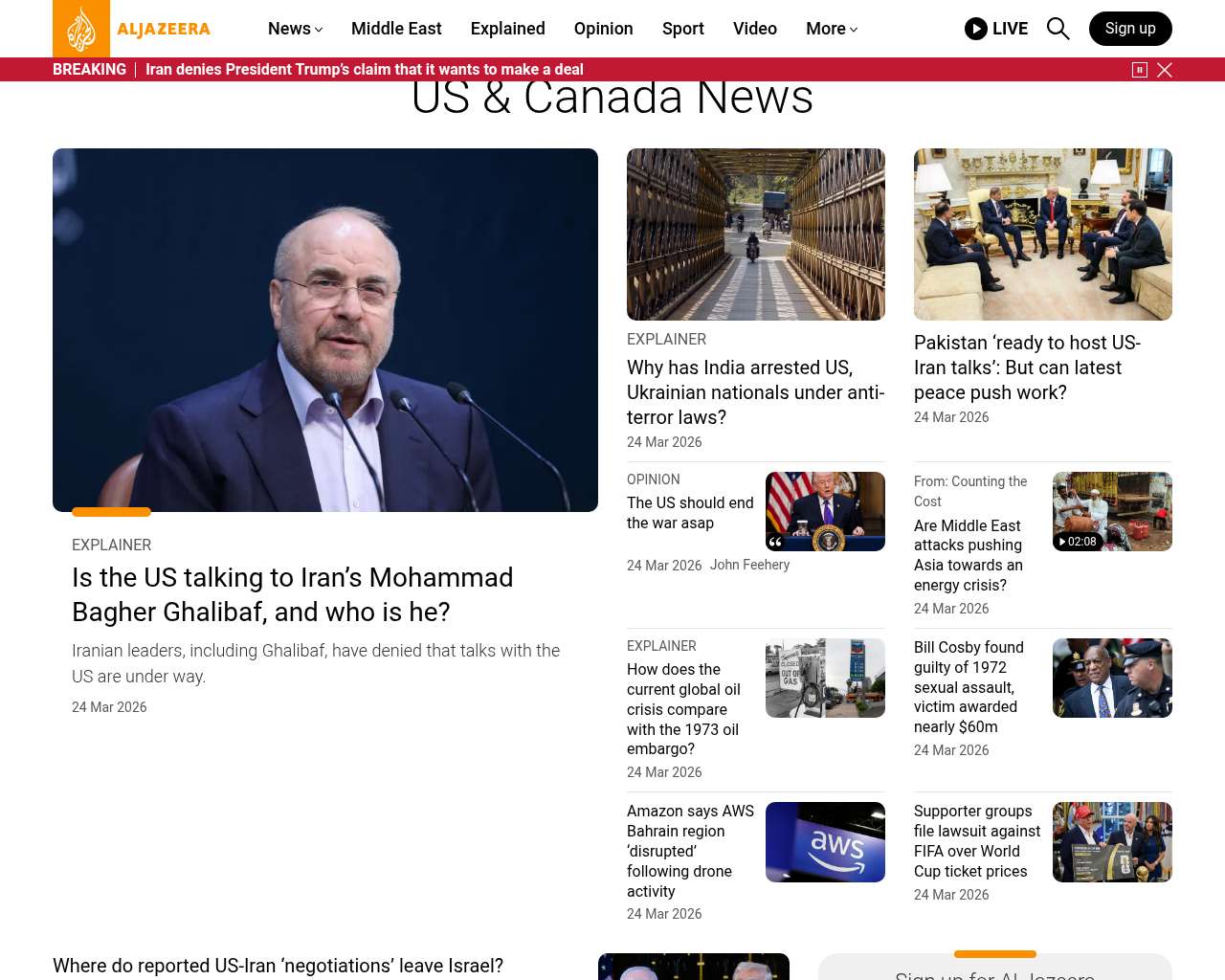Open the Al Jazeera logo home link
This screenshot has width=1225, height=980.
pyautogui.click(x=132, y=29)
